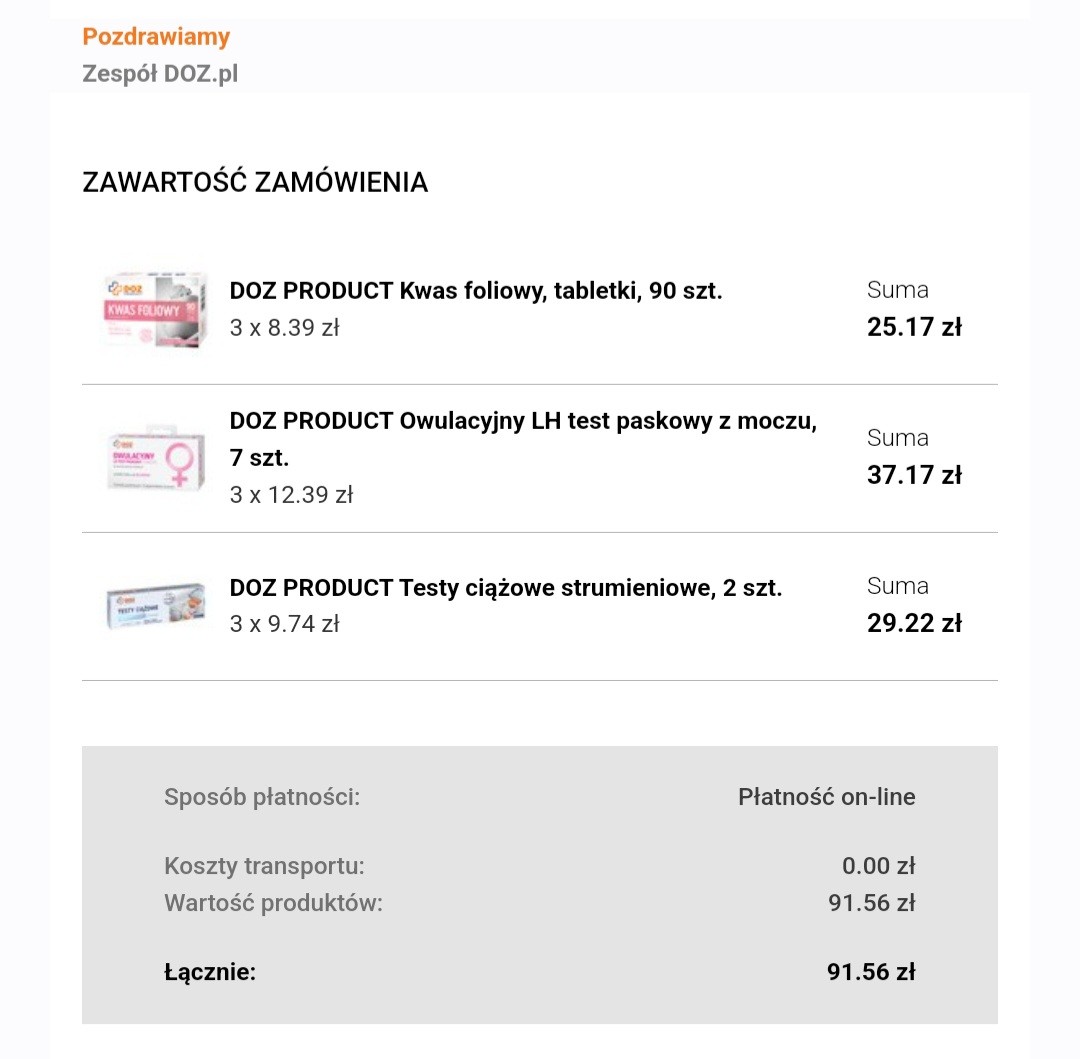Click the ZAWARTOŚĆ ZAMÓWIENIA heading
The height and width of the screenshot is (1059, 1080).
pyautogui.click(x=255, y=183)
